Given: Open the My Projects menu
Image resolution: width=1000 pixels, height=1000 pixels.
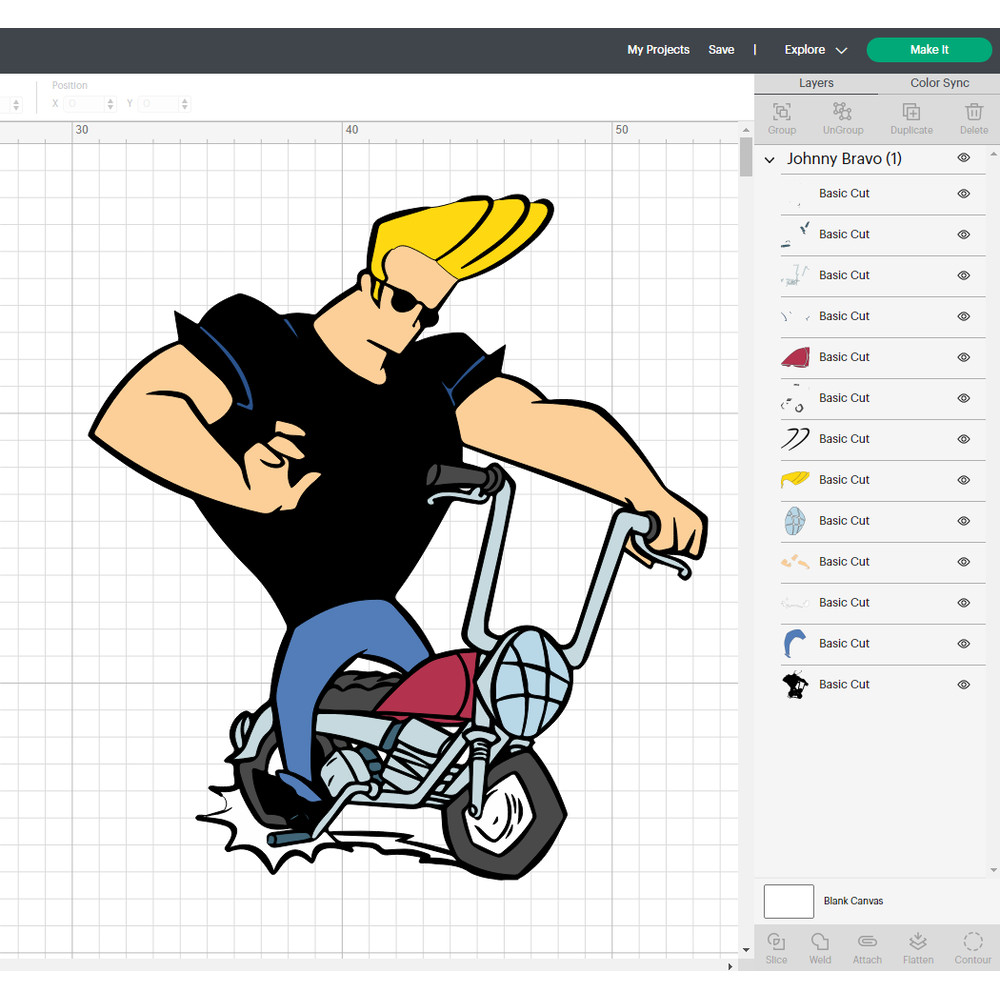Looking at the screenshot, I should click(x=658, y=49).
